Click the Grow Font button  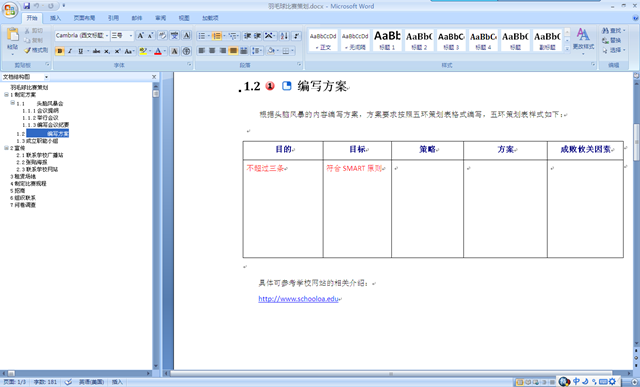coord(140,36)
